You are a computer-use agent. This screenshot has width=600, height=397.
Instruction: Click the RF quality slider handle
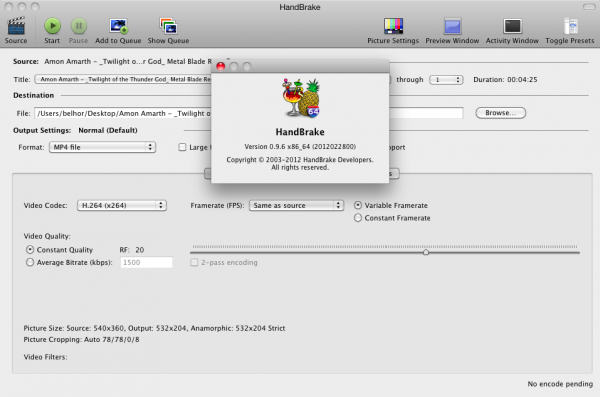[x=426, y=252]
